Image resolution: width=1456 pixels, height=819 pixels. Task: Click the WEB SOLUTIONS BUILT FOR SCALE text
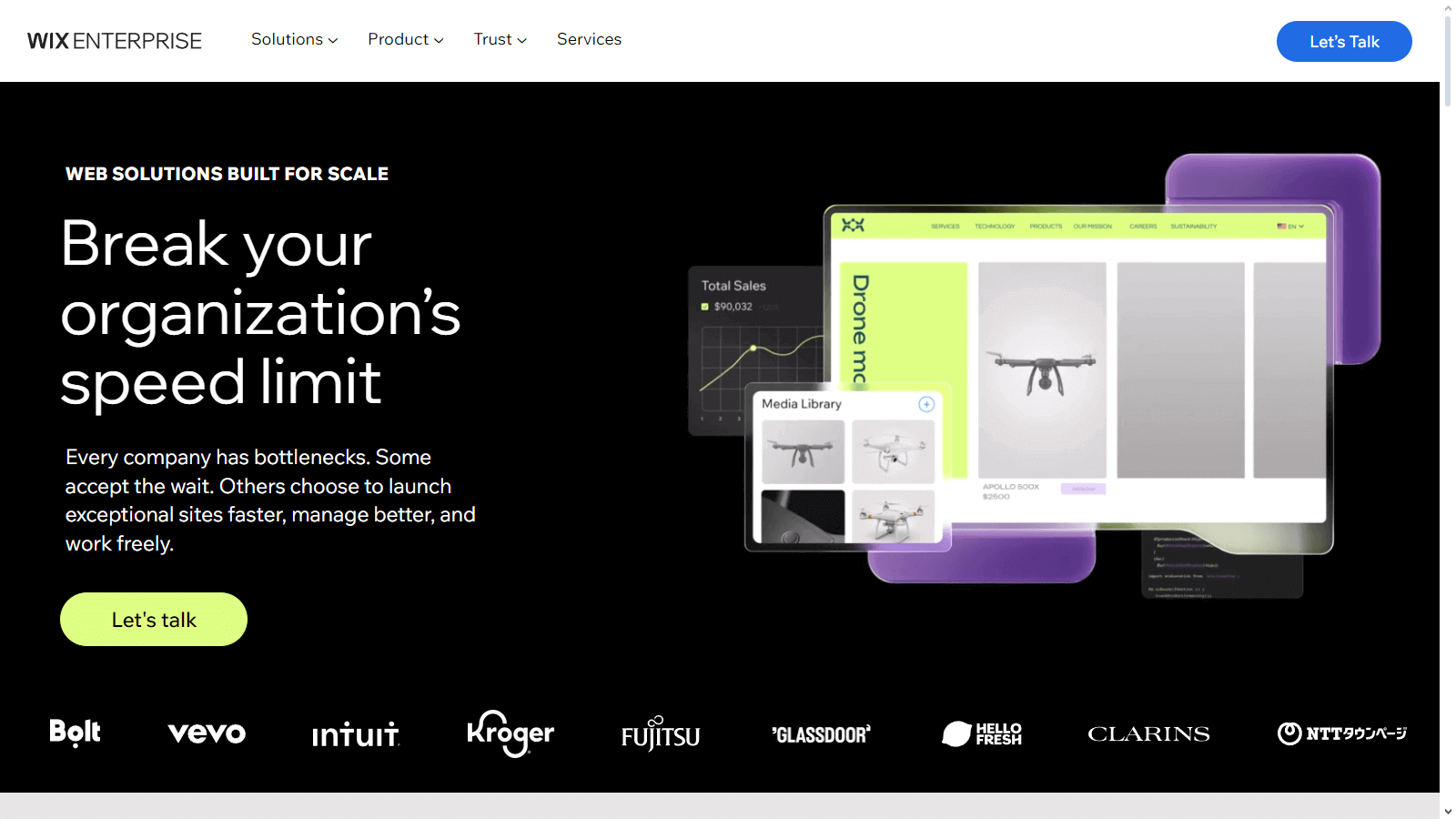tap(227, 174)
